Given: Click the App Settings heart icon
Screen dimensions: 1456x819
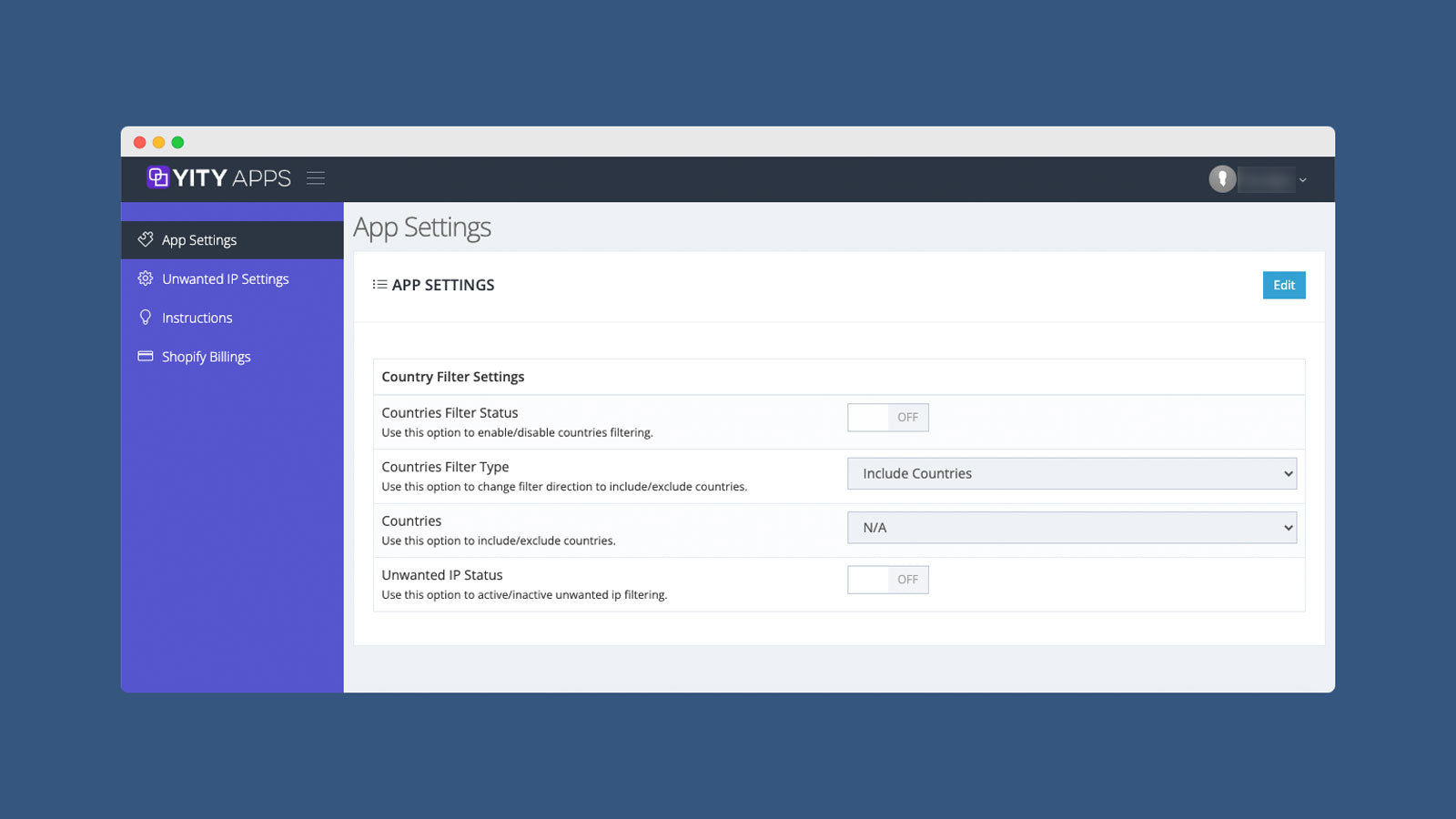Looking at the screenshot, I should pos(146,239).
